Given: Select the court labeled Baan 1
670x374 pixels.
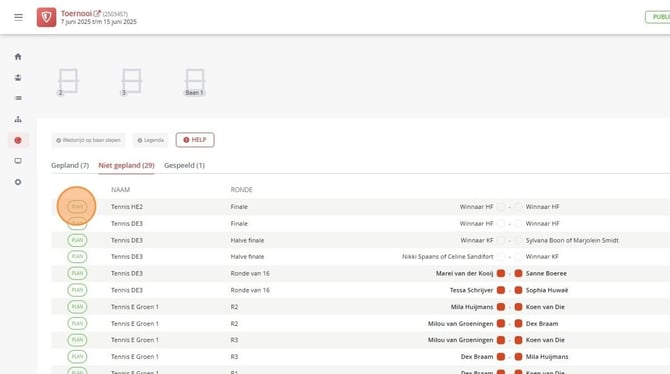Looking at the screenshot, I should pos(195,82).
